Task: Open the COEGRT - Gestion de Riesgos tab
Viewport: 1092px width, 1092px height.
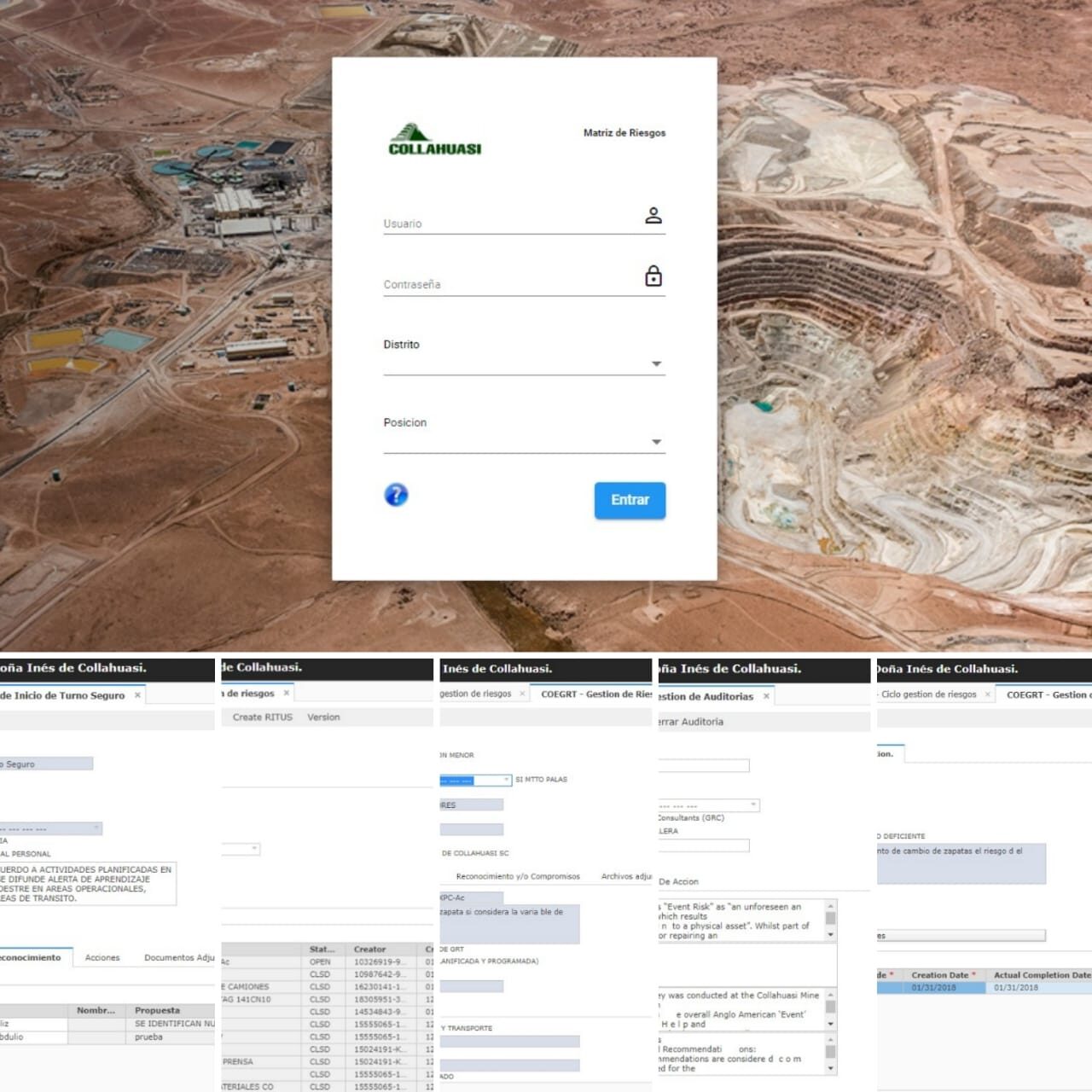Action: 595,694
